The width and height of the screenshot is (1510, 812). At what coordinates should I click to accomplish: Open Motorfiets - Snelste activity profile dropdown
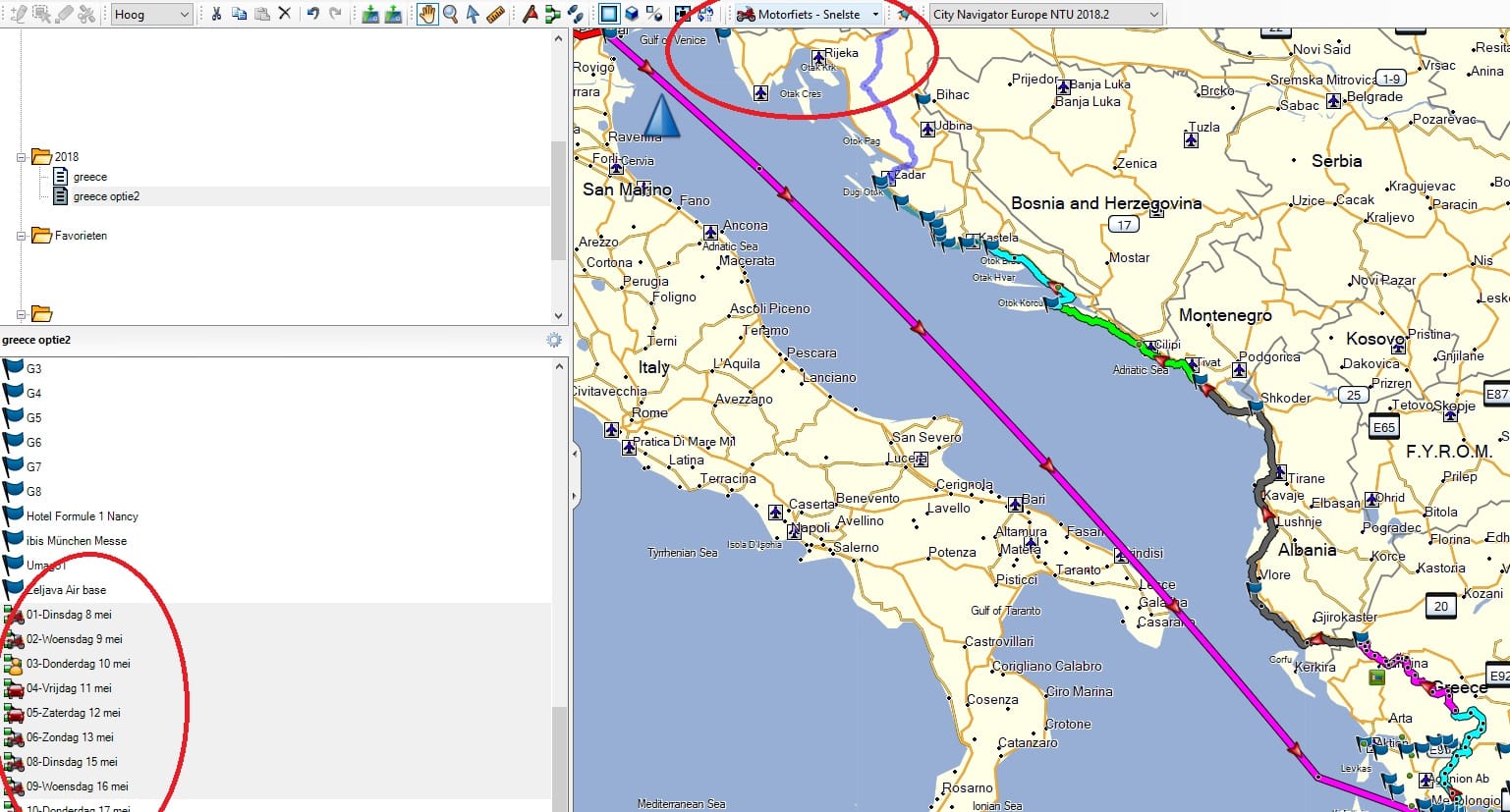808,14
